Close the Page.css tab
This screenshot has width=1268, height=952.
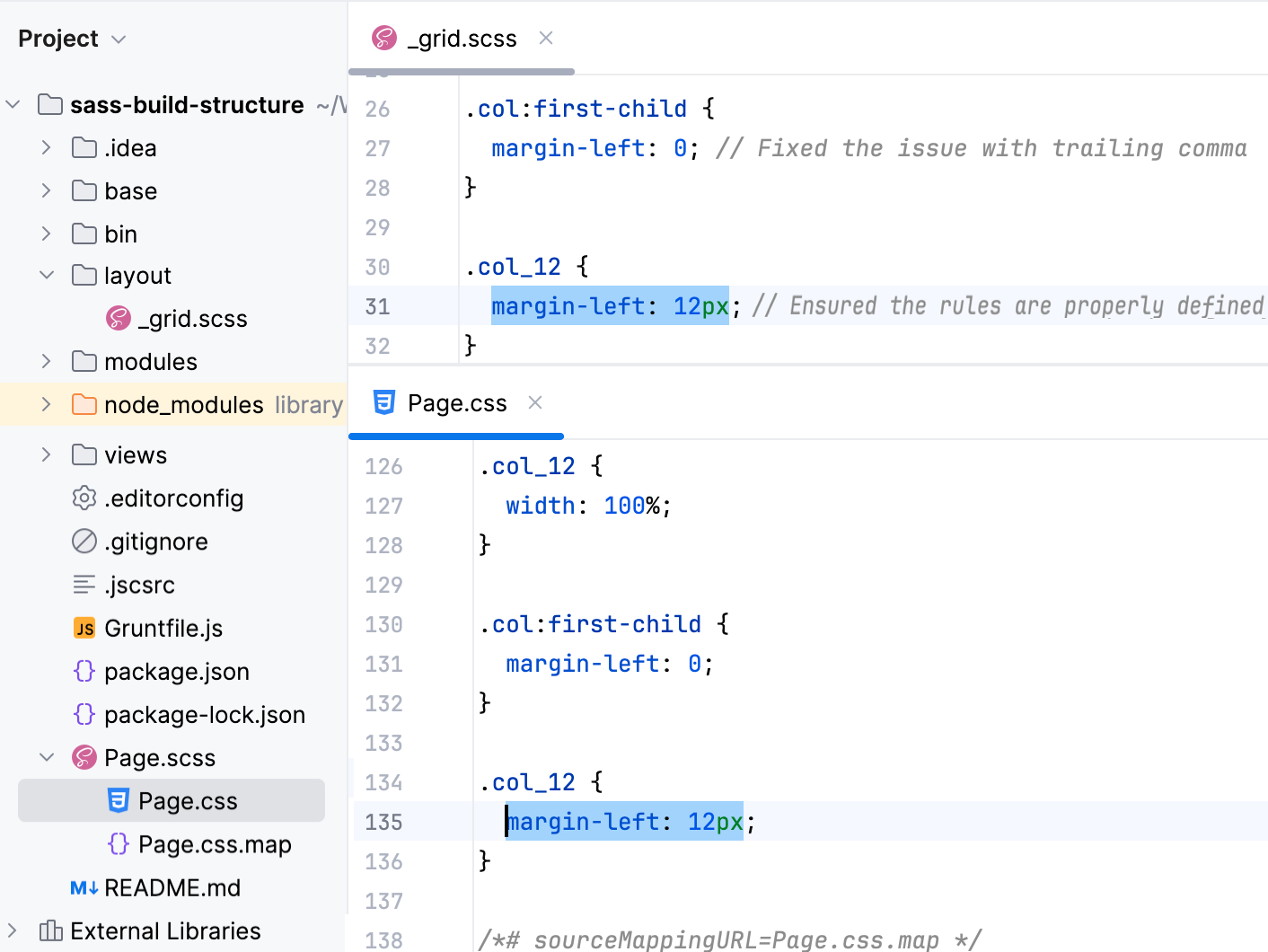(x=534, y=402)
